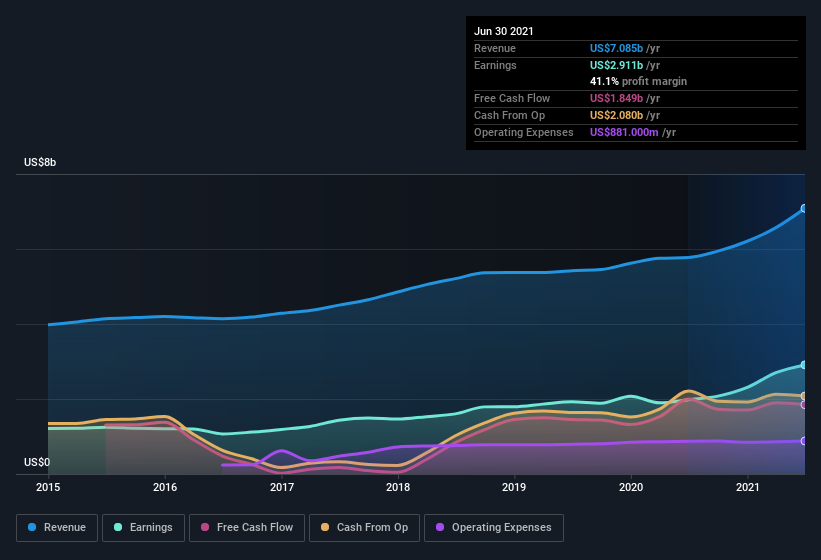Click the blue Revenue endpoint marker on the chart
This screenshot has width=821, height=560.
point(804,209)
